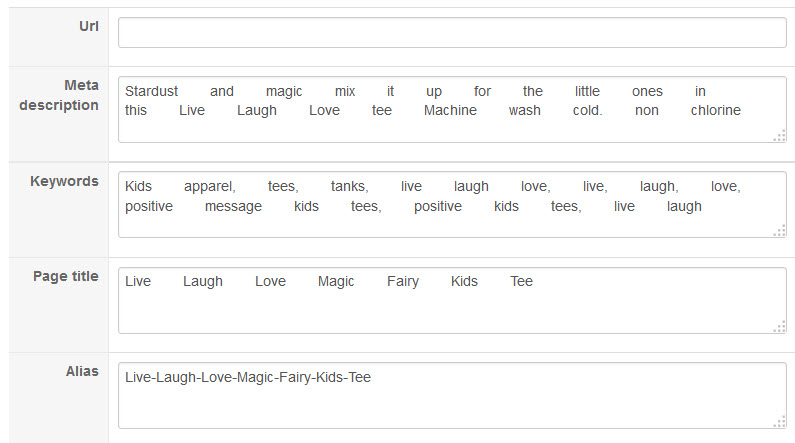Click the Keywords text area resize handle
The height and width of the screenshot is (443, 795).
click(779, 231)
